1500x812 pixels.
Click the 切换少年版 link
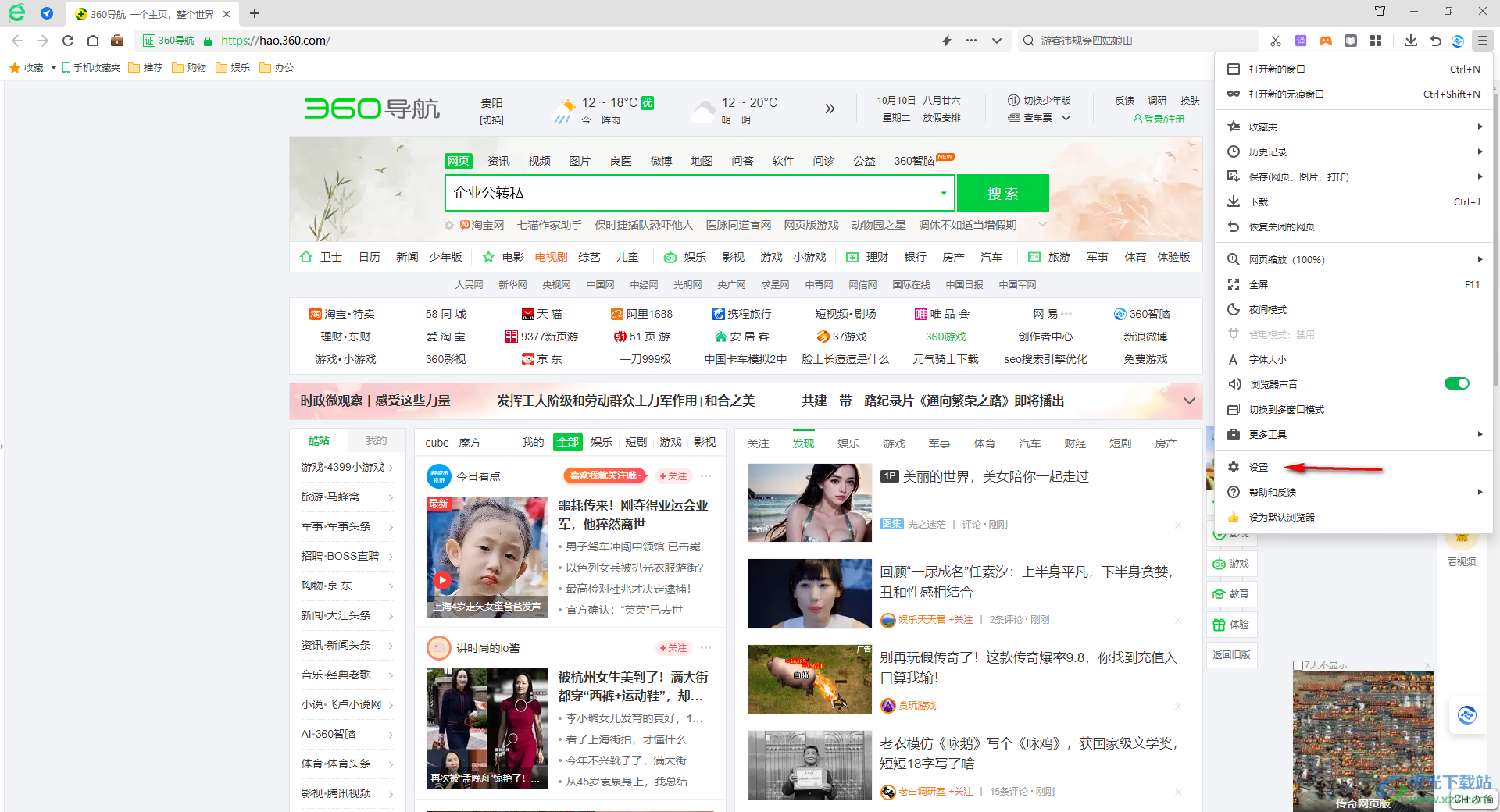click(x=1039, y=101)
